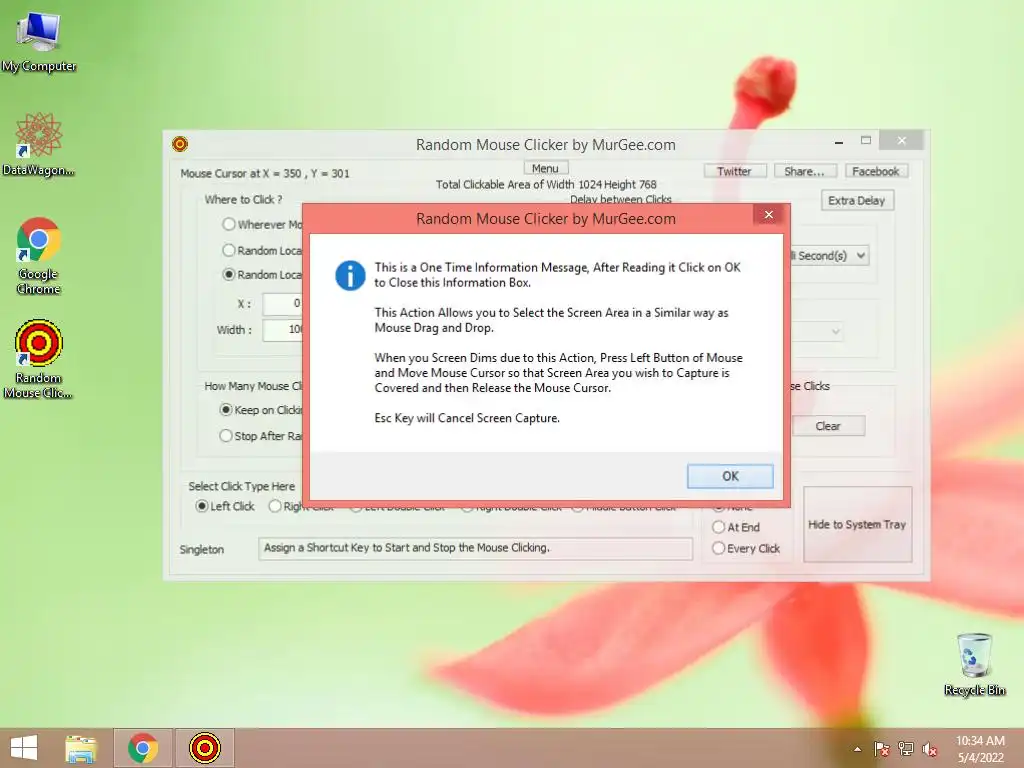
Task: Select the checked Random Location radio button
Action: 229,274
